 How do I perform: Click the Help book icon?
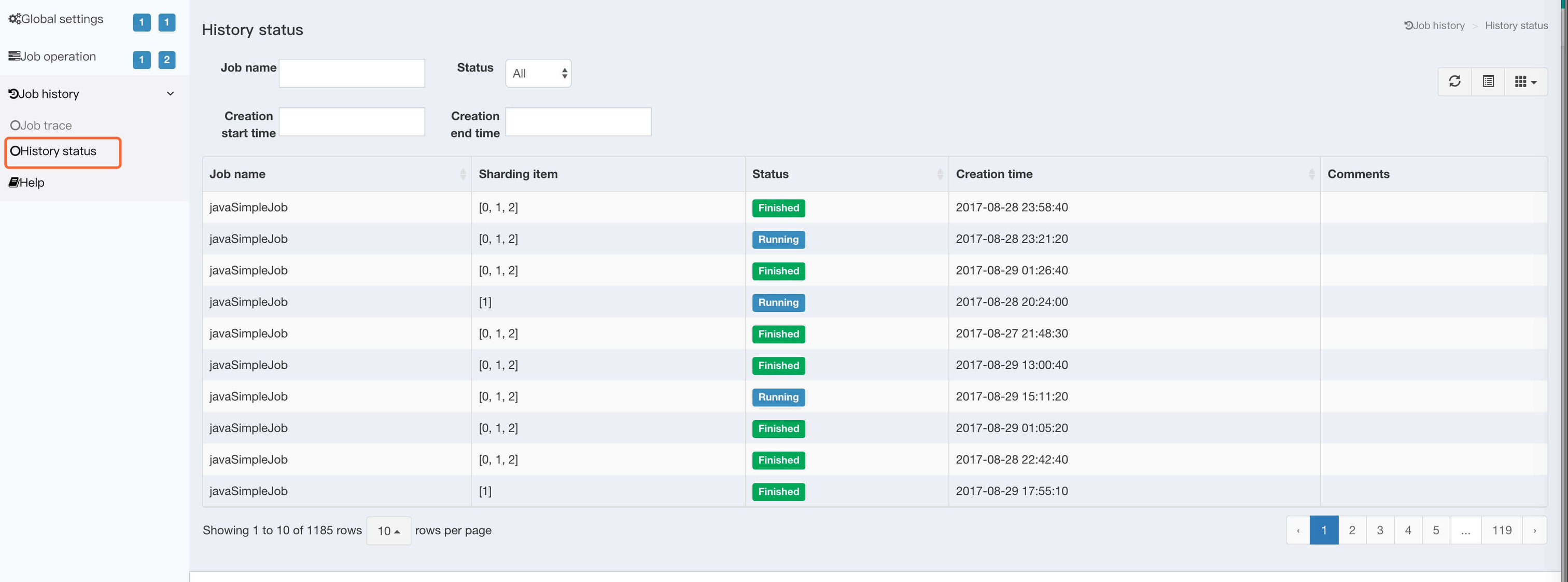click(x=13, y=183)
